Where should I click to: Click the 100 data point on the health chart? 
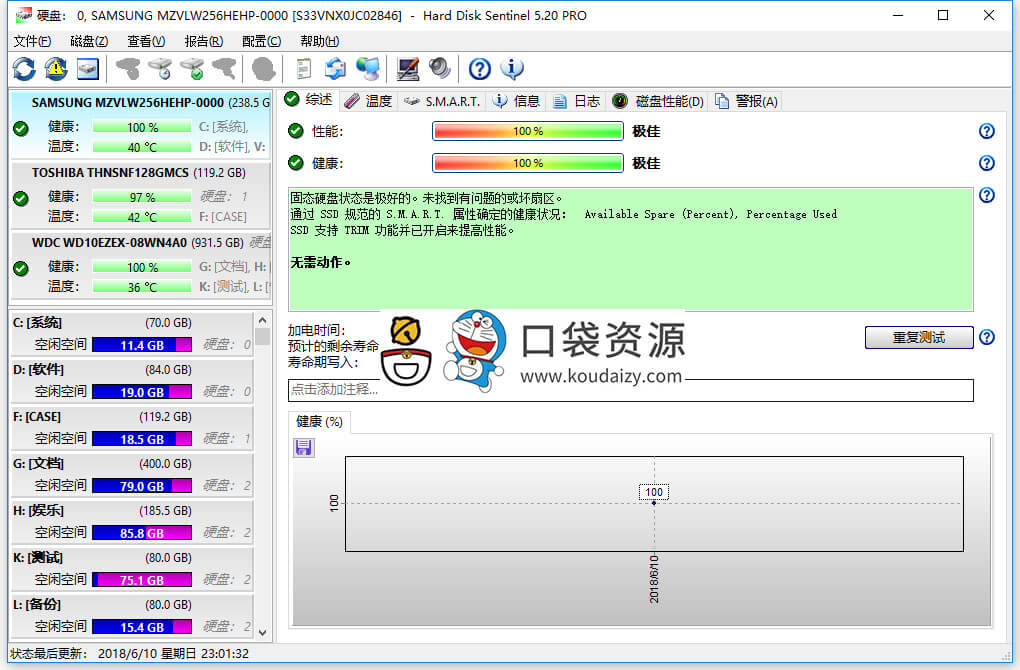tap(654, 503)
